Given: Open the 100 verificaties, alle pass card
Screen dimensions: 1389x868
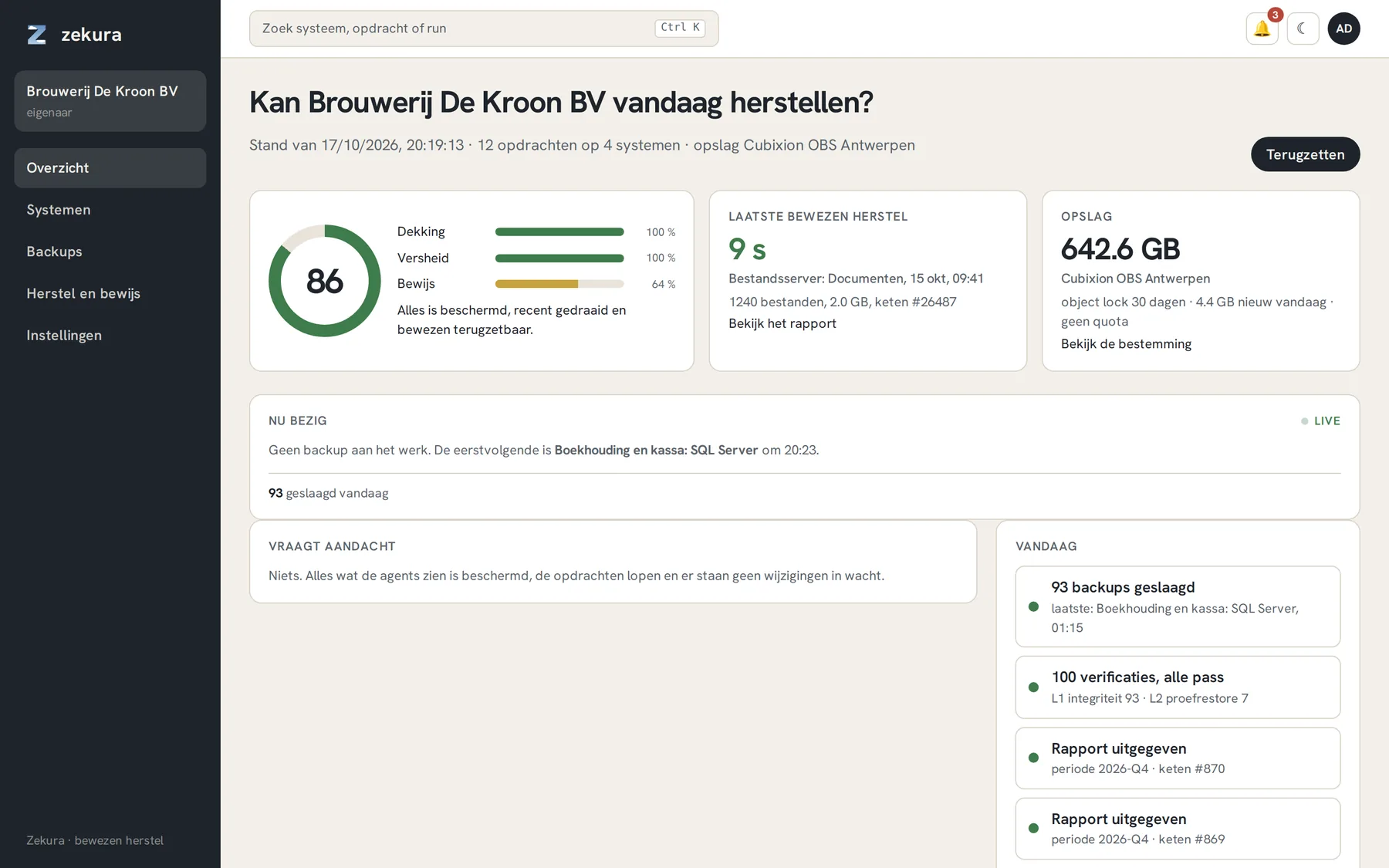Looking at the screenshot, I should tap(1178, 687).
